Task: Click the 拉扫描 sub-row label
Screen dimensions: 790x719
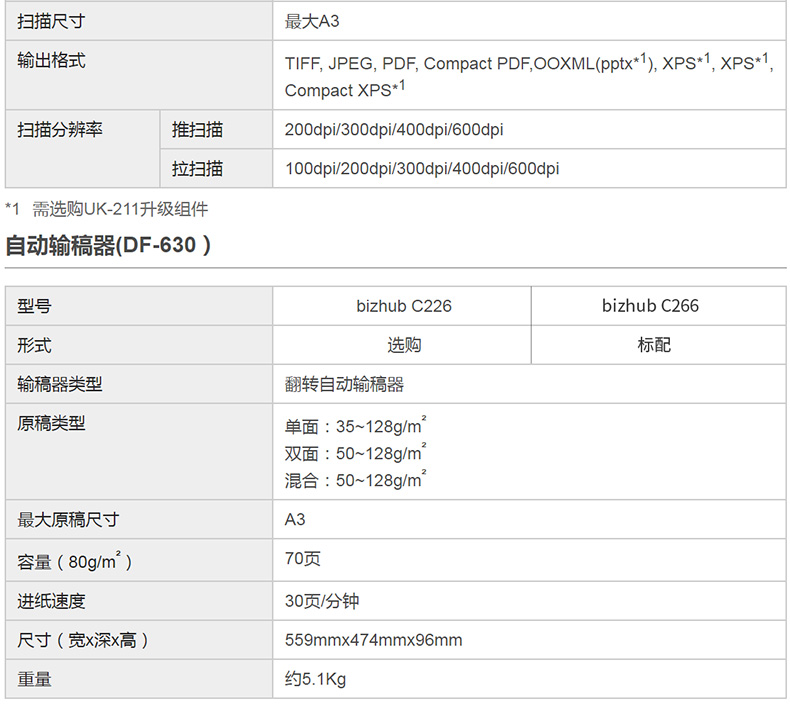Action: (x=197, y=169)
